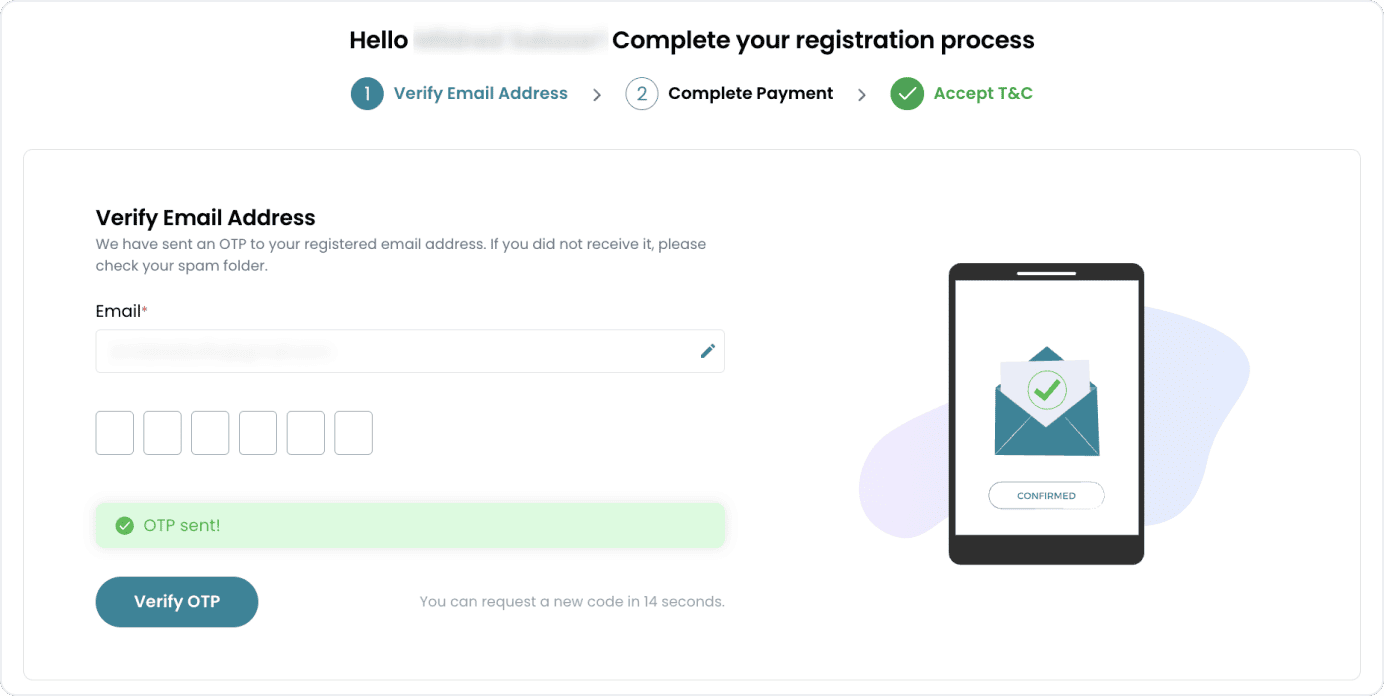The width and height of the screenshot is (1384, 696).
Task: Focus the second OTP digit box
Action: click(163, 433)
